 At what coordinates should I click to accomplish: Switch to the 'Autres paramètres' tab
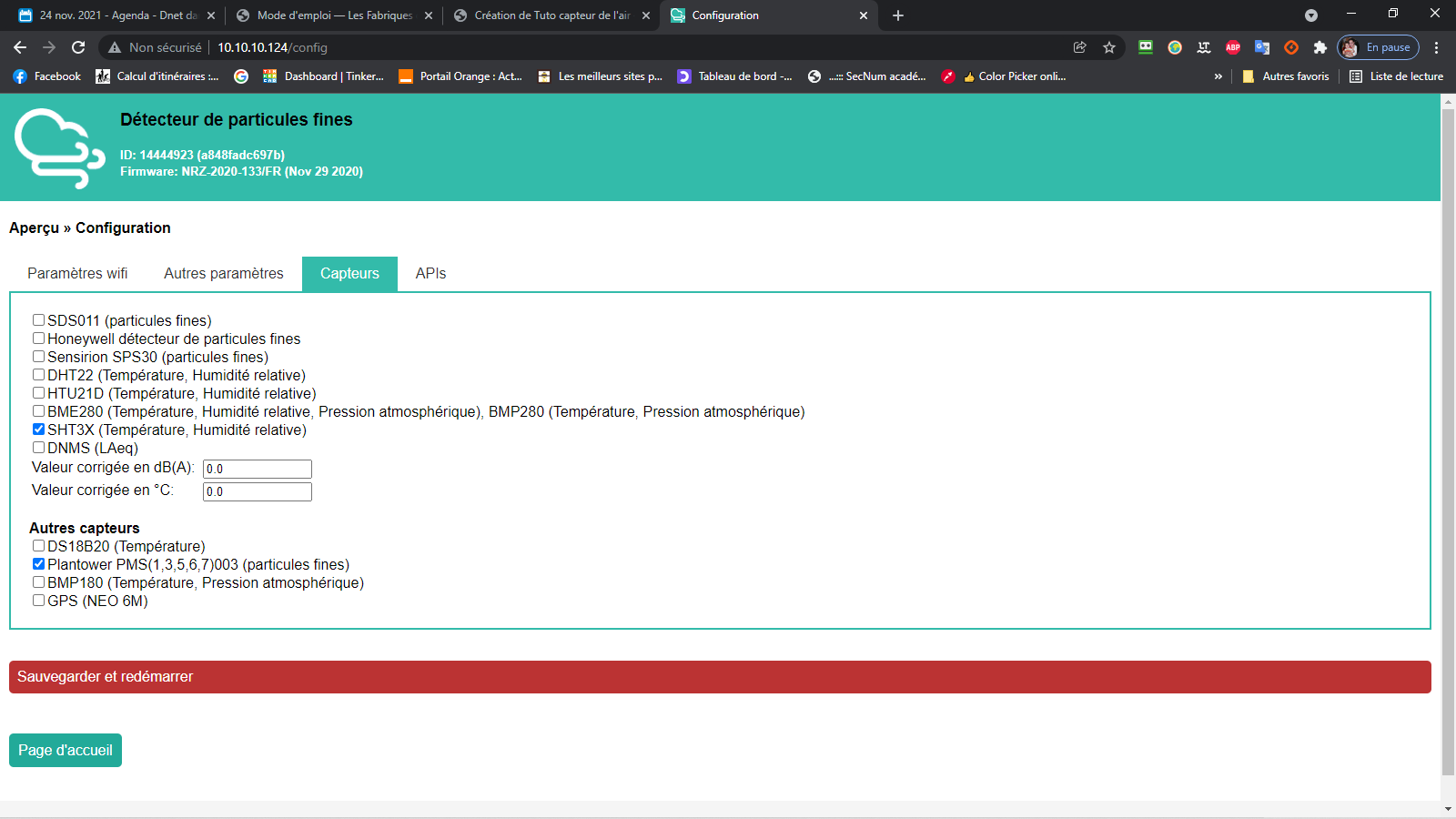click(224, 274)
